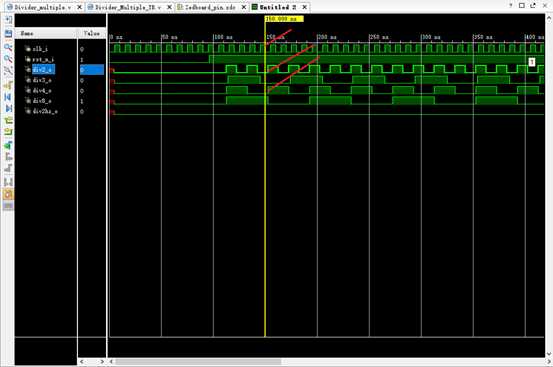The image size is (553, 367).
Task: Click the Go to Time 0 icon
Action: [8, 97]
